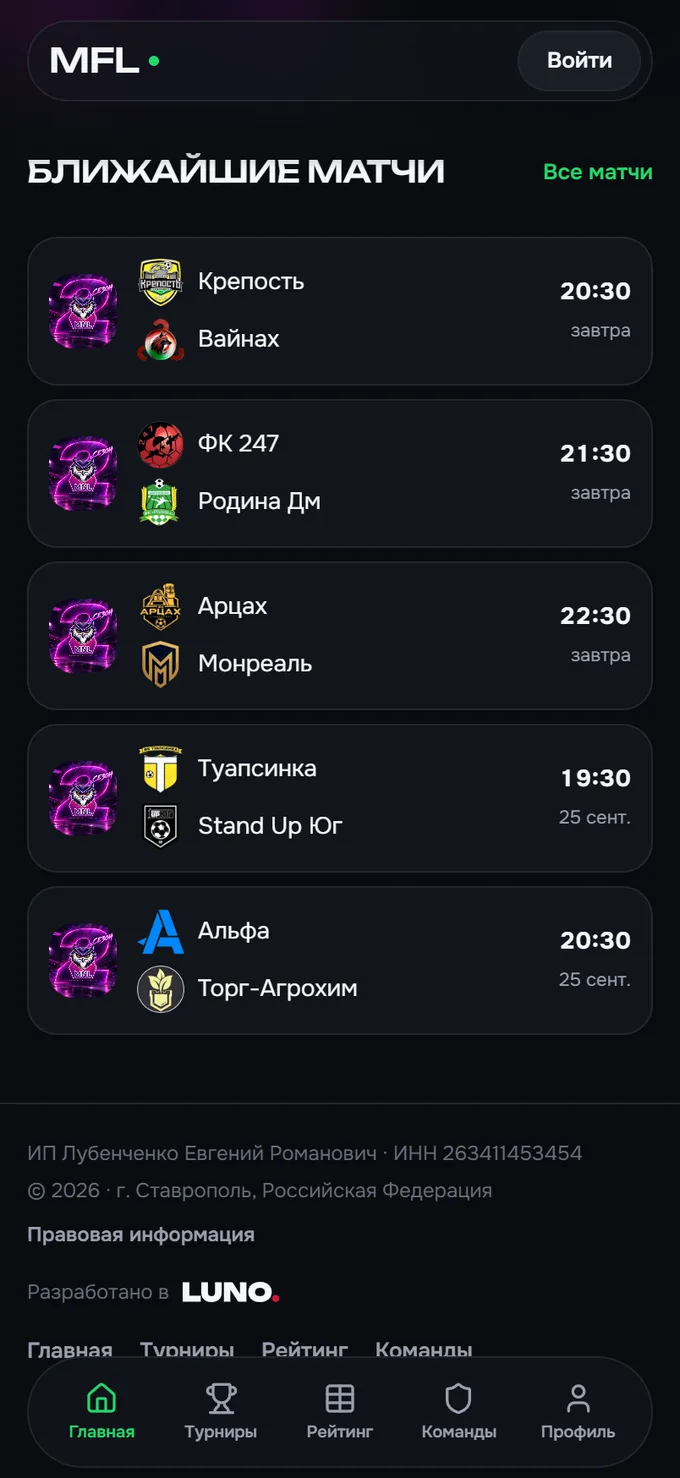Open the Главная home icon in bottom navigation
This screenshot has height=1478, width=680.
click(x=101, y=1397)
